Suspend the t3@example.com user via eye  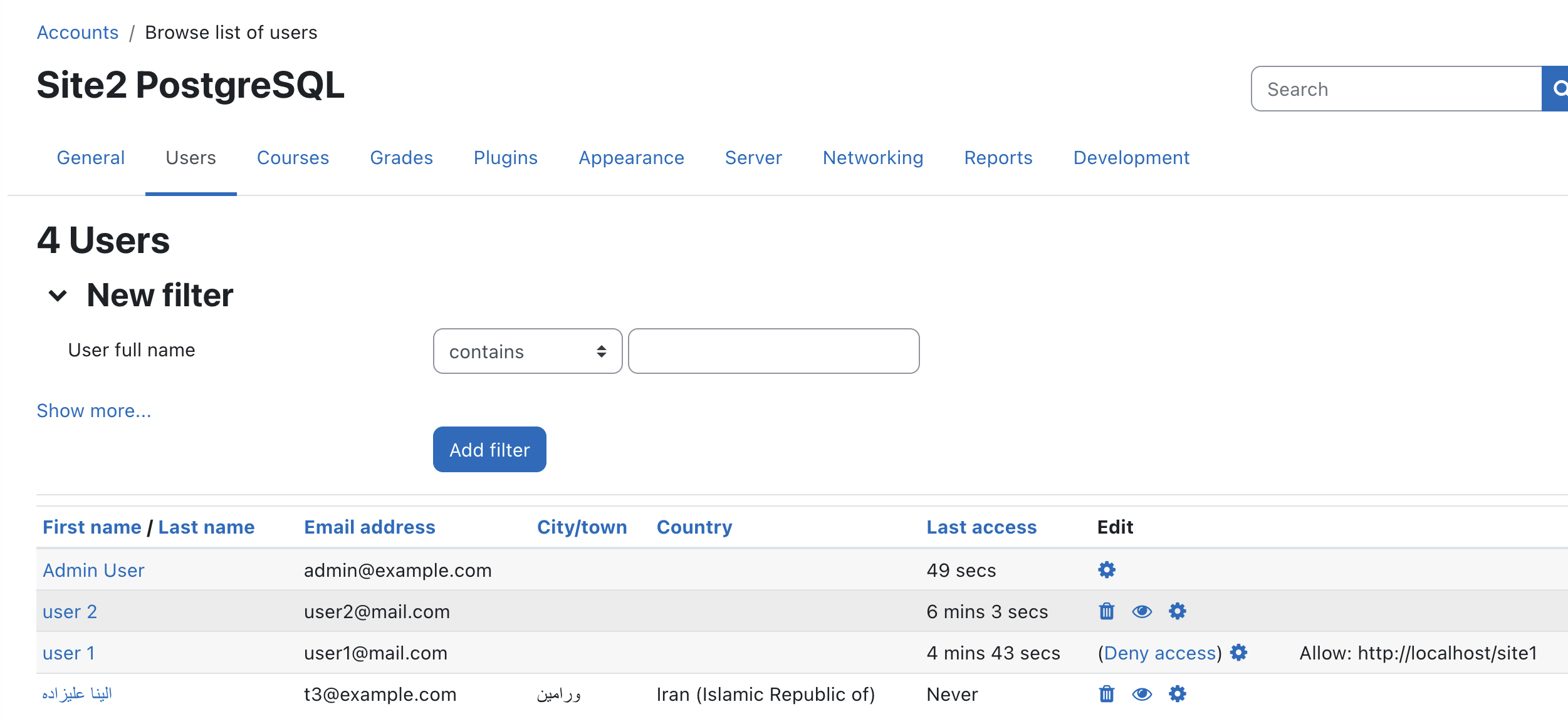click(x=1142, y=694)
